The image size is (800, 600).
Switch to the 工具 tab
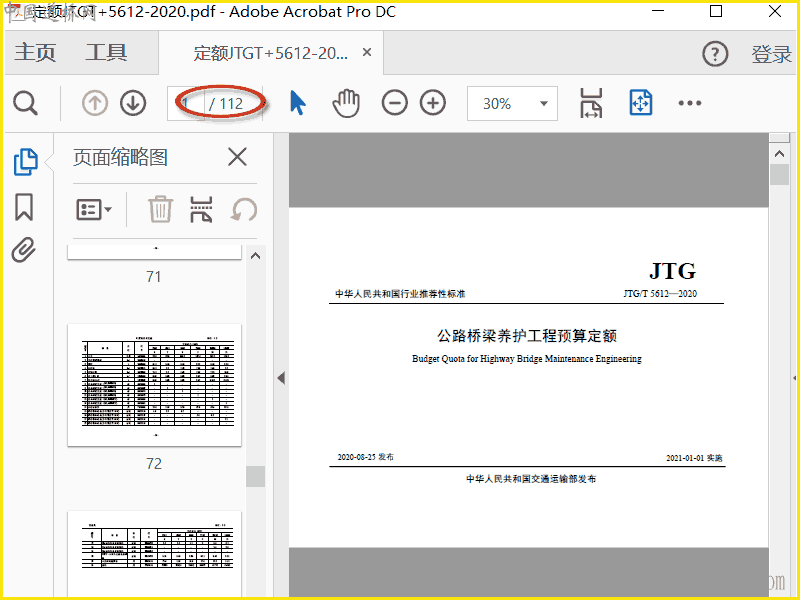click(106, 53)
